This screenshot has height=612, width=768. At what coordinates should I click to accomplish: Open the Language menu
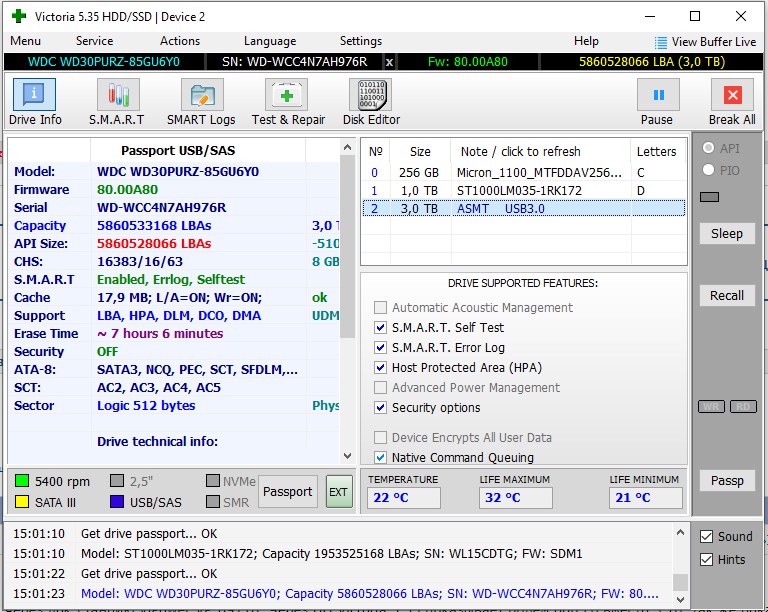[x=270, y=41]
